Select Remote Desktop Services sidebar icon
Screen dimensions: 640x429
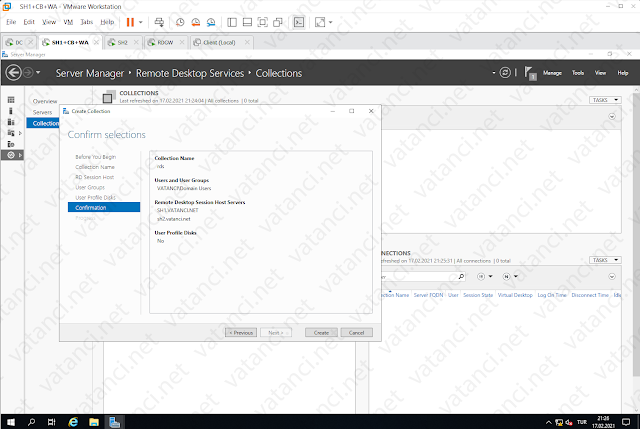pyautogui.click(x=11, y=155)
